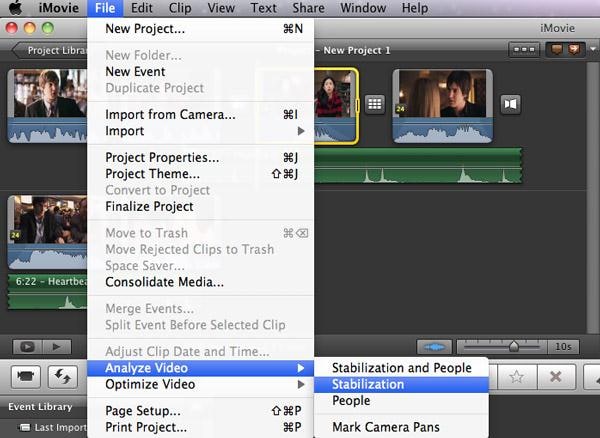Open the dropdown arrow at the project header's right
This screenshot has width=600, height=438.
[591, 49]
